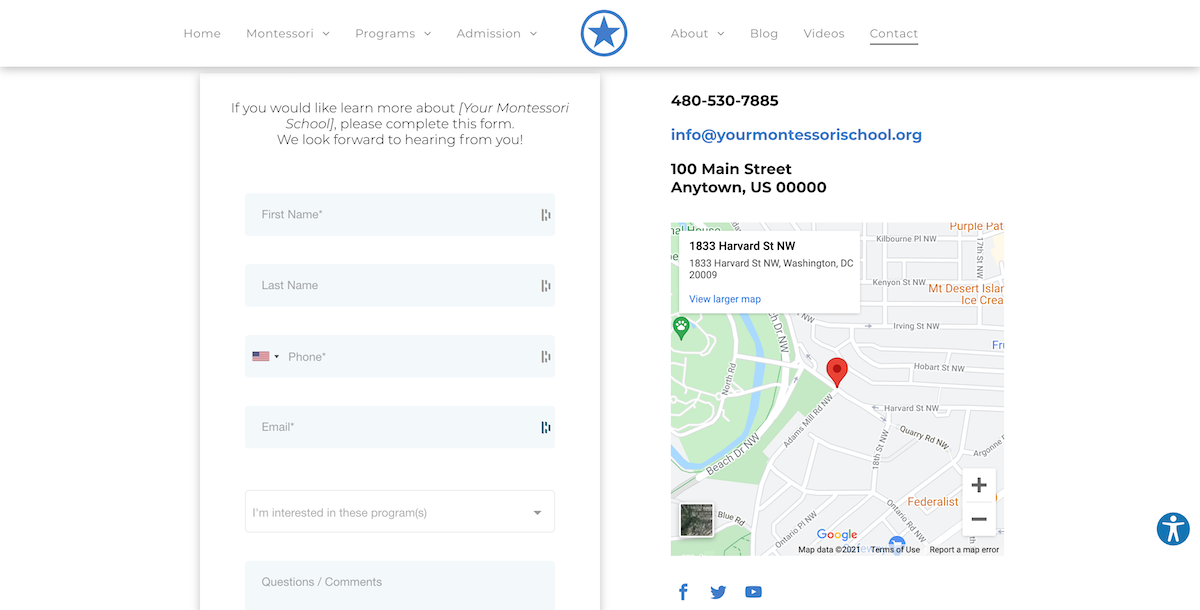Open the accessibility options widget
The width and height of the screenshot is (1200, 610).
[x=1173, y=529]
